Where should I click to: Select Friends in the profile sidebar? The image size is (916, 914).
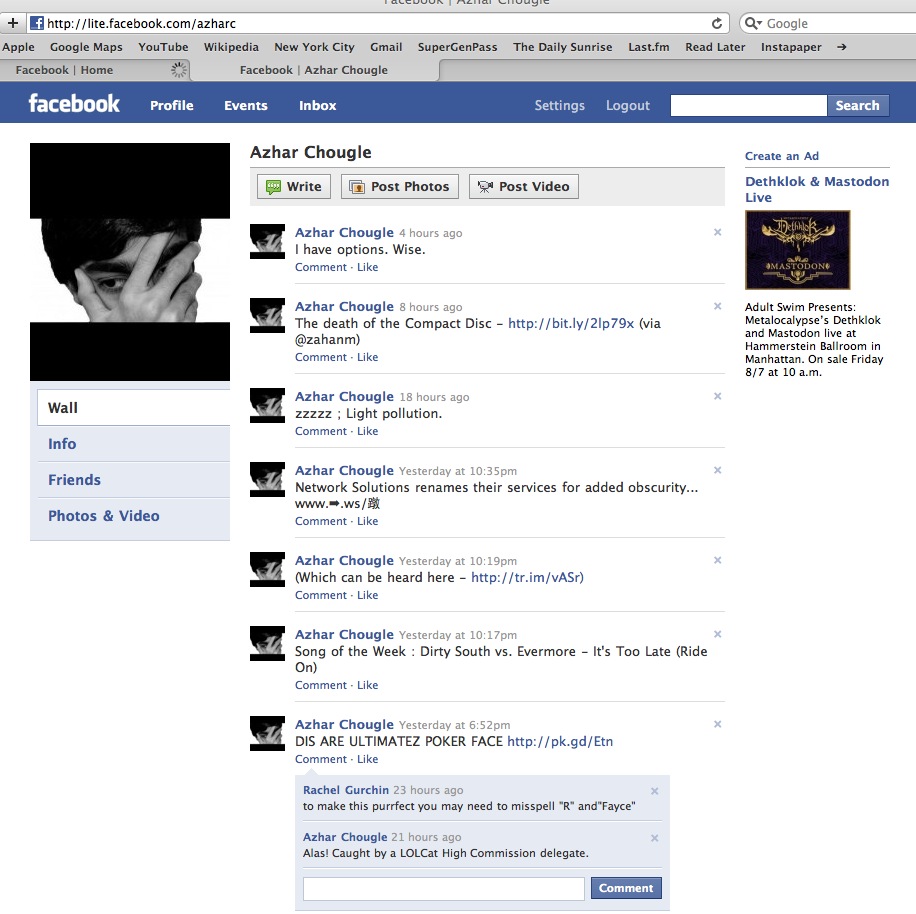coord(74,480)
